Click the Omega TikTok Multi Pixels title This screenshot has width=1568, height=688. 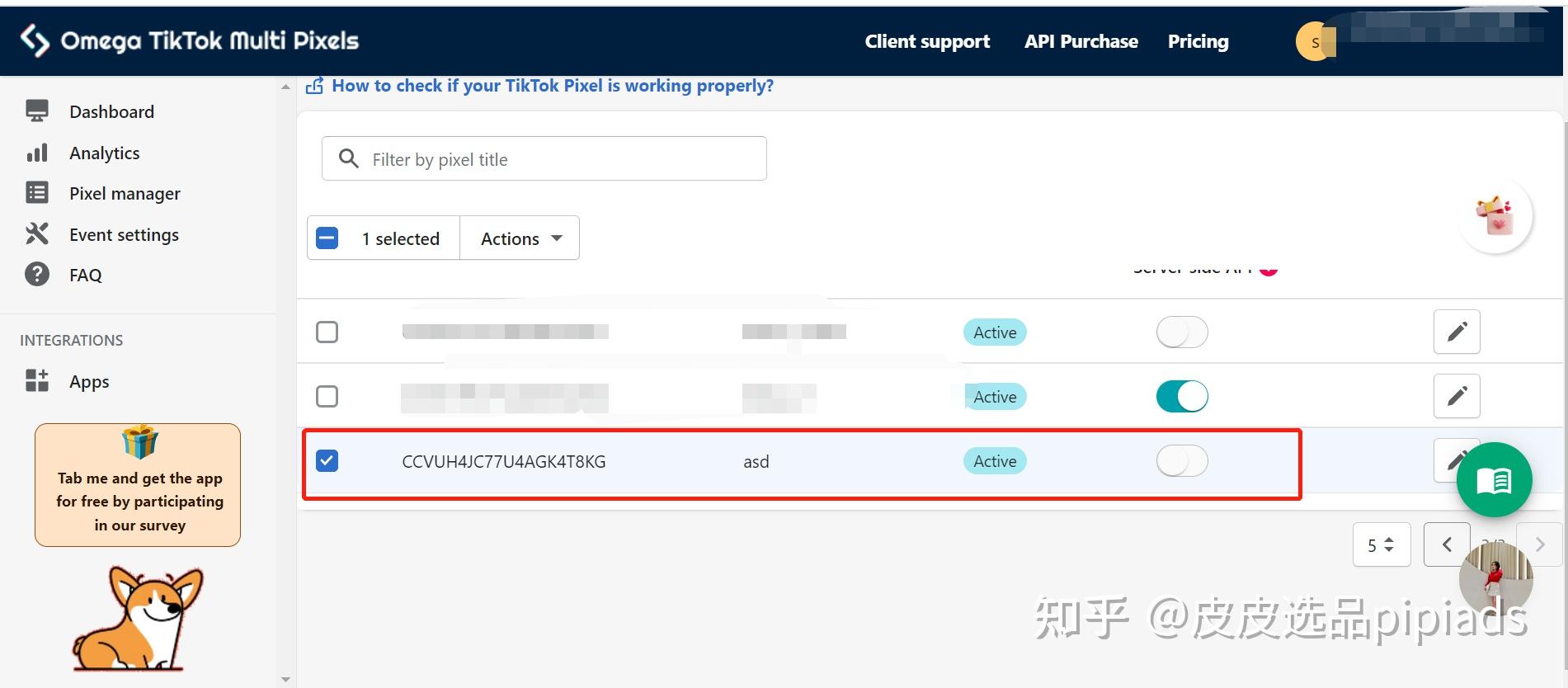pyautogui.click(x=210, y=41)
